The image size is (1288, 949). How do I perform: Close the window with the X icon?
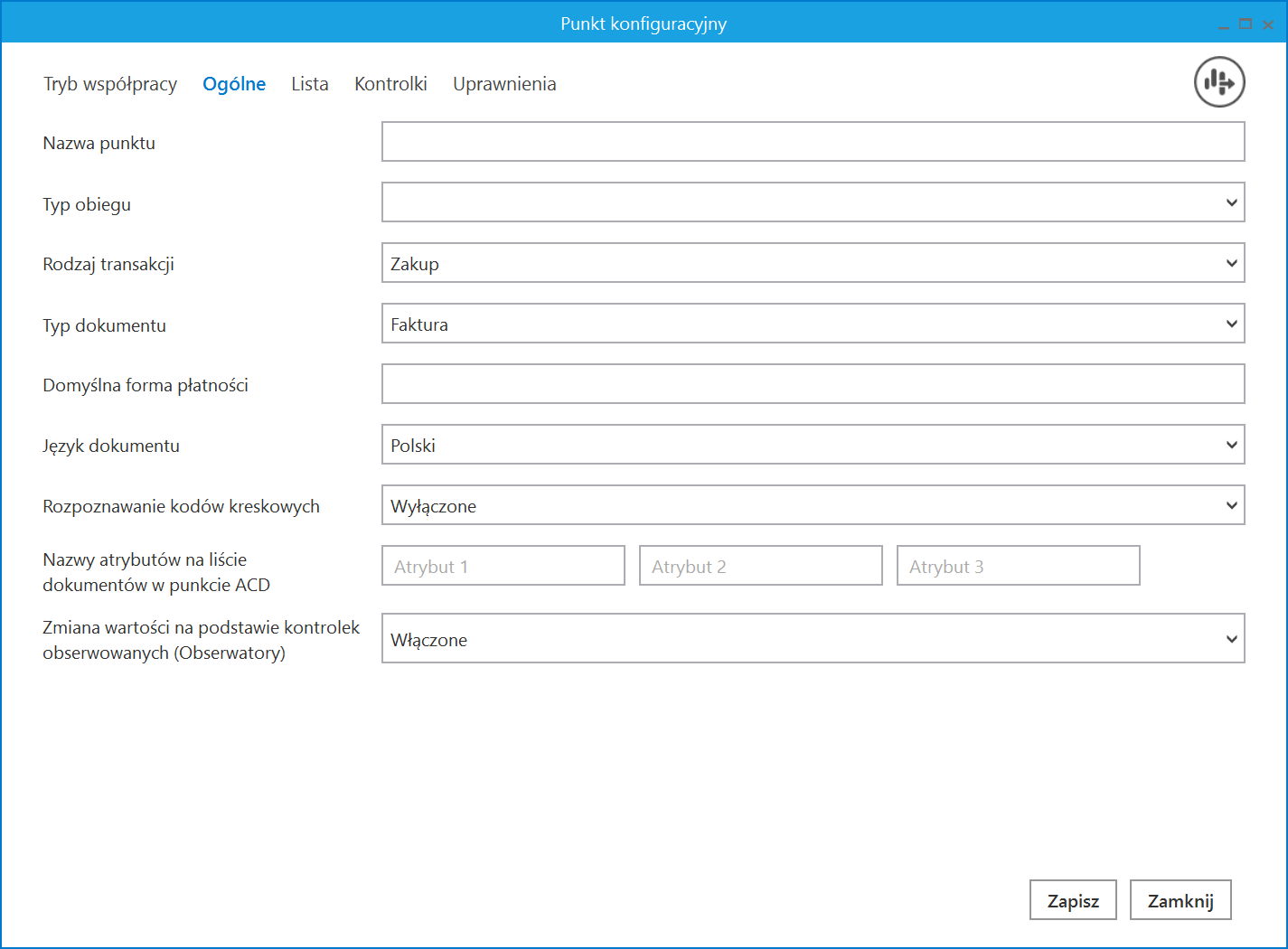1268,24
